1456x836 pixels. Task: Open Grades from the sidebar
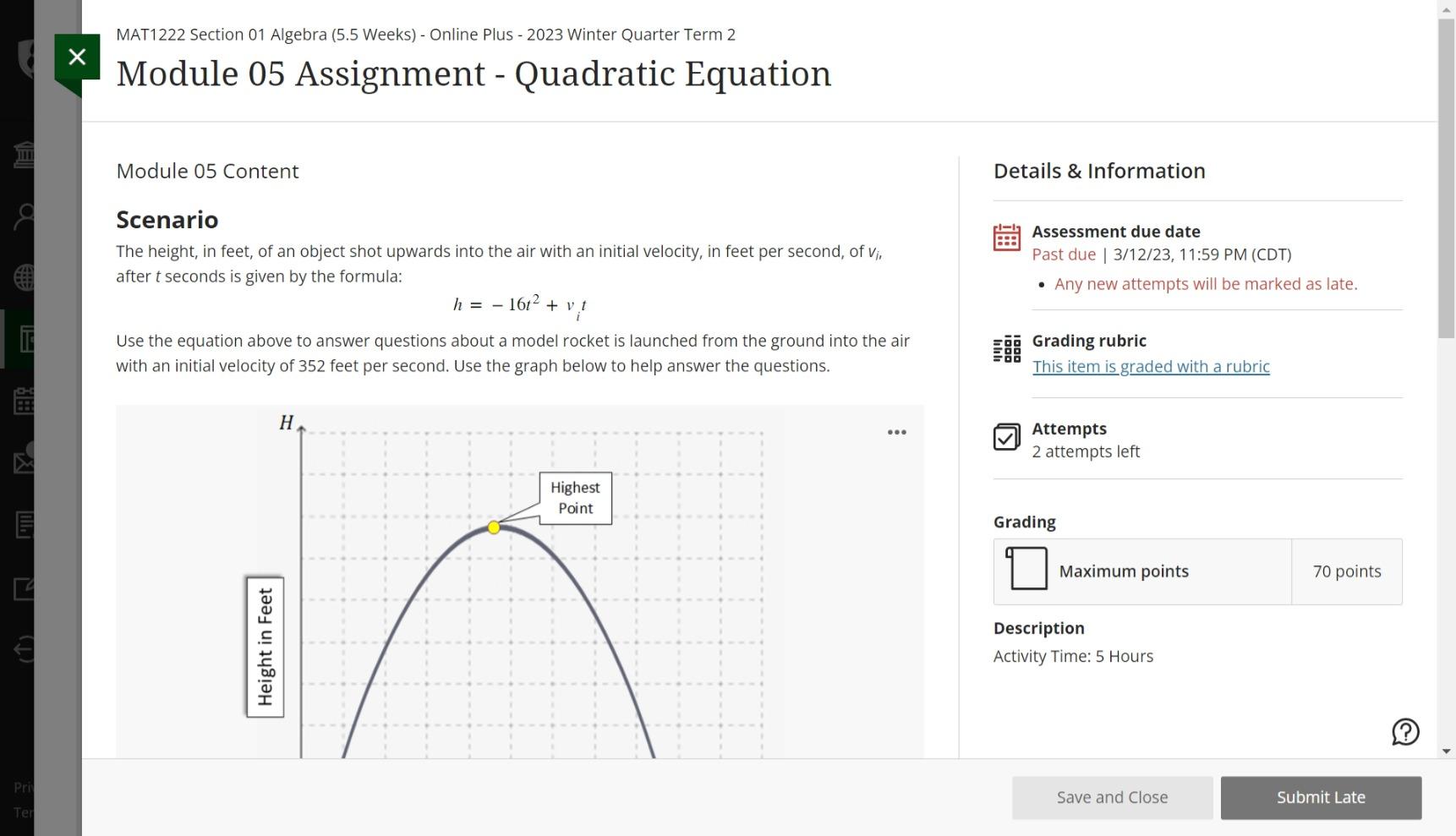[25, 525]
